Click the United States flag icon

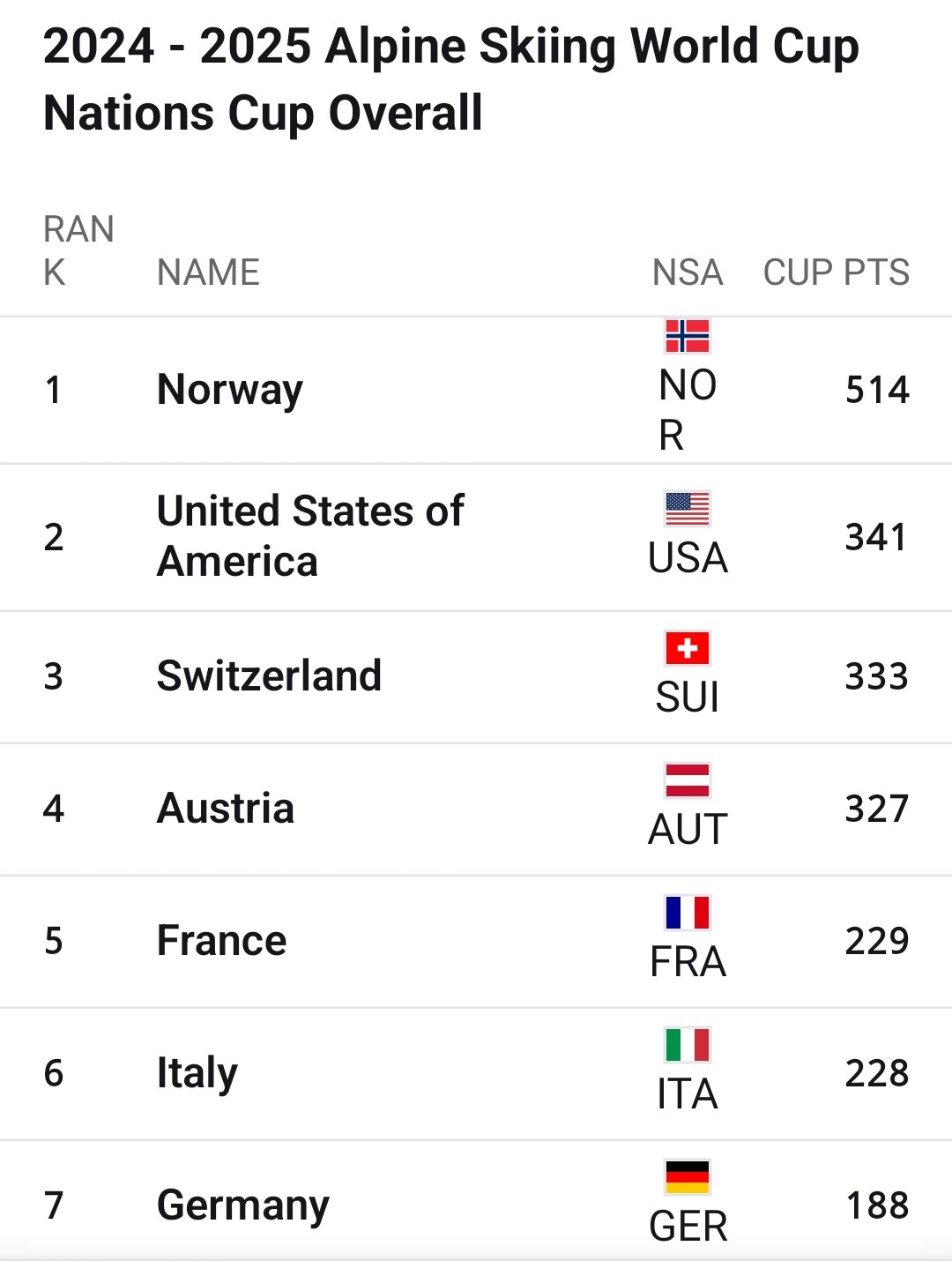pyautogui.click(x=688, y=509)
